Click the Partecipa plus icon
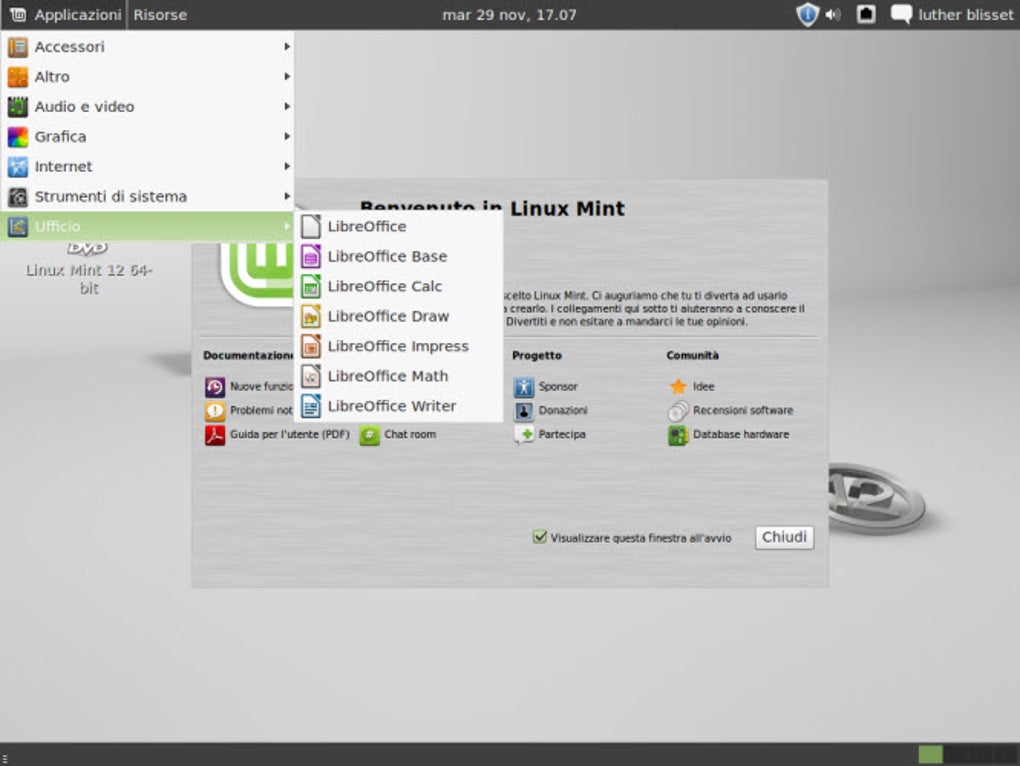Image resolution: width=1020 pixels, height=766 pixels. (524, 434)
